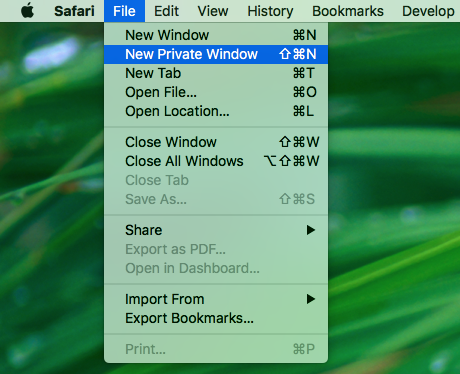The width and height of the screenshot is (460, 374).
Task: Expand the Import From submenu
Action: [216, 299]
